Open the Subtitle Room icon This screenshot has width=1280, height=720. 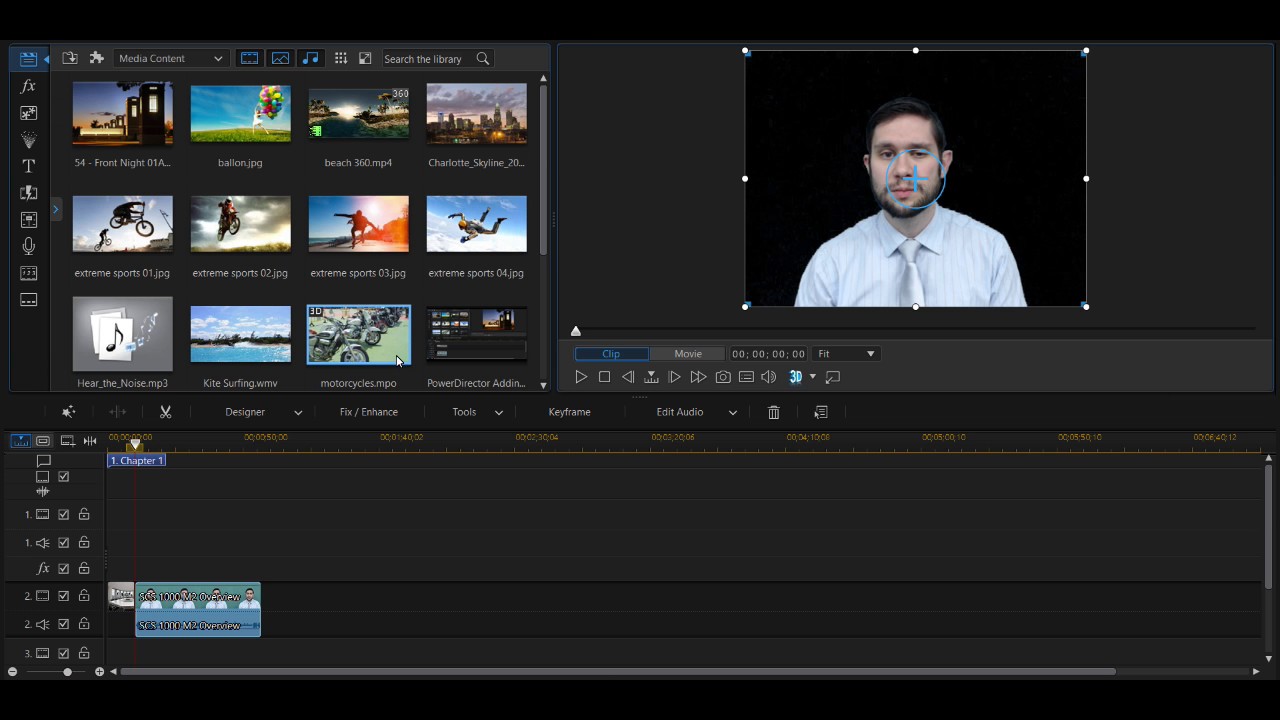point(28,300)
